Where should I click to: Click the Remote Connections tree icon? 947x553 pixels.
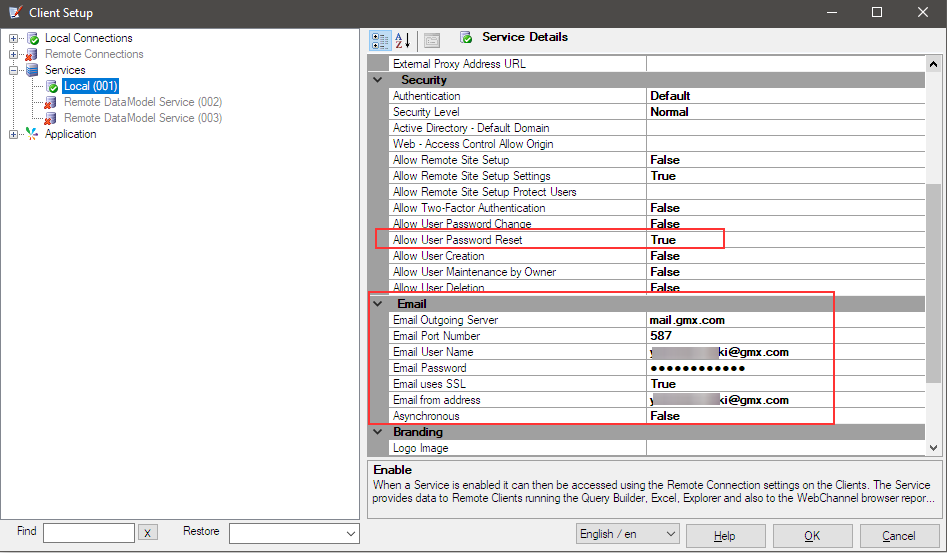pyautogui.click(x=33, y=54)
